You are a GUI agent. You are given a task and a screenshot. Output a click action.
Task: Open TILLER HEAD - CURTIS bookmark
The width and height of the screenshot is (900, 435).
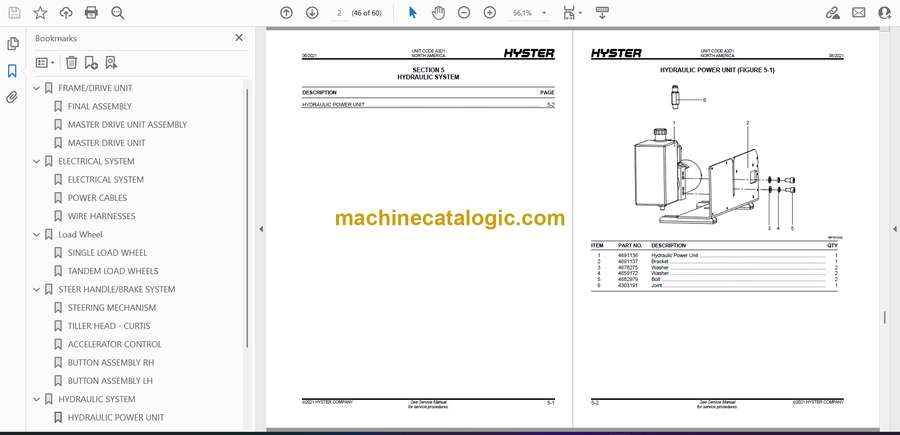coord(109,326)
